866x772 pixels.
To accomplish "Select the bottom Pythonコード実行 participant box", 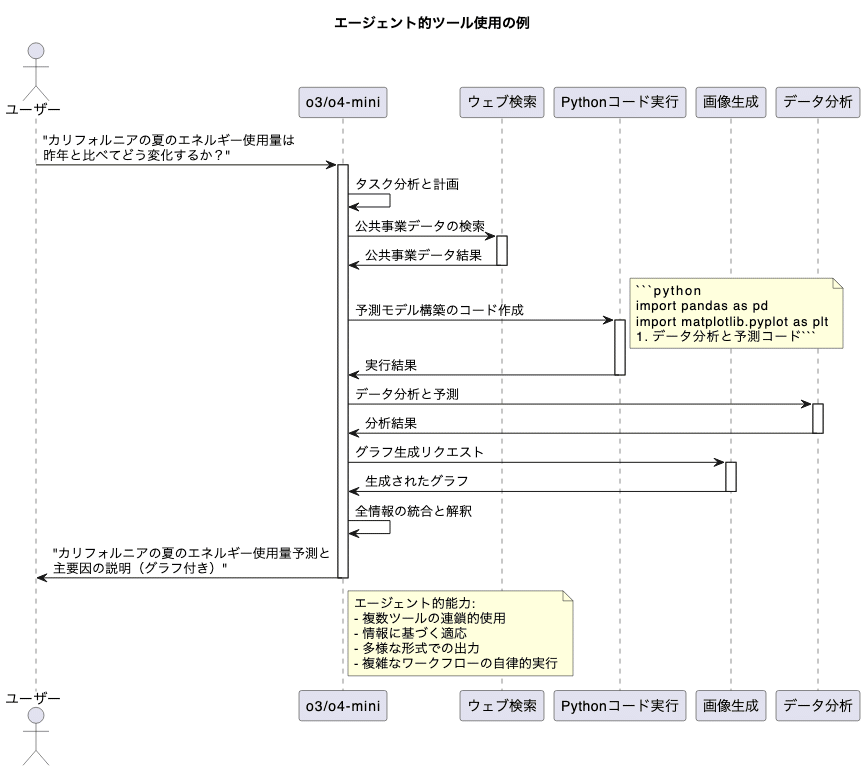I will [x=620, y=706].
